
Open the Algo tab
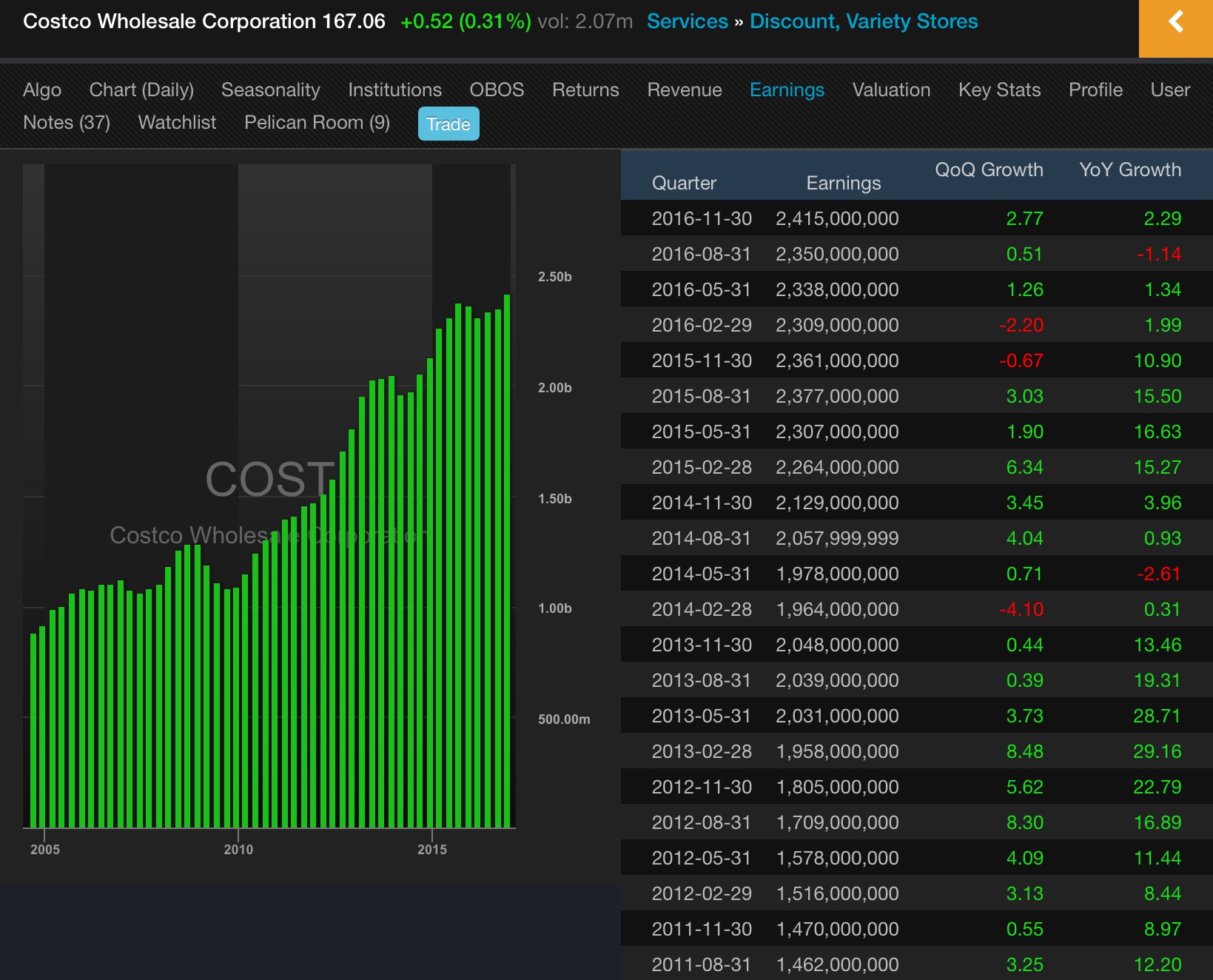click(42, 90)
